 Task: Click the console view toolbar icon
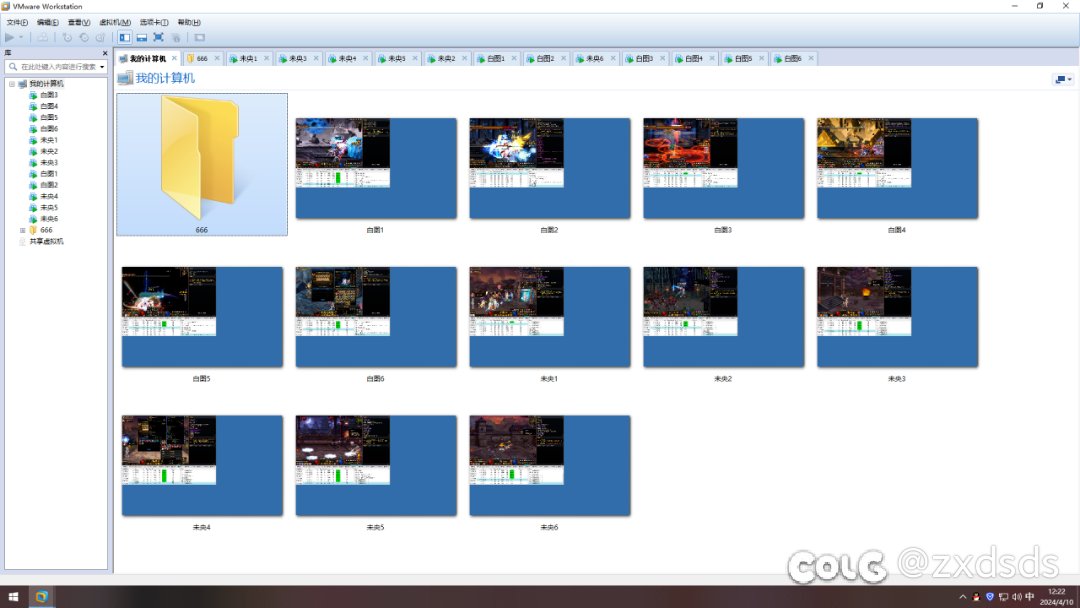point(200,37)
